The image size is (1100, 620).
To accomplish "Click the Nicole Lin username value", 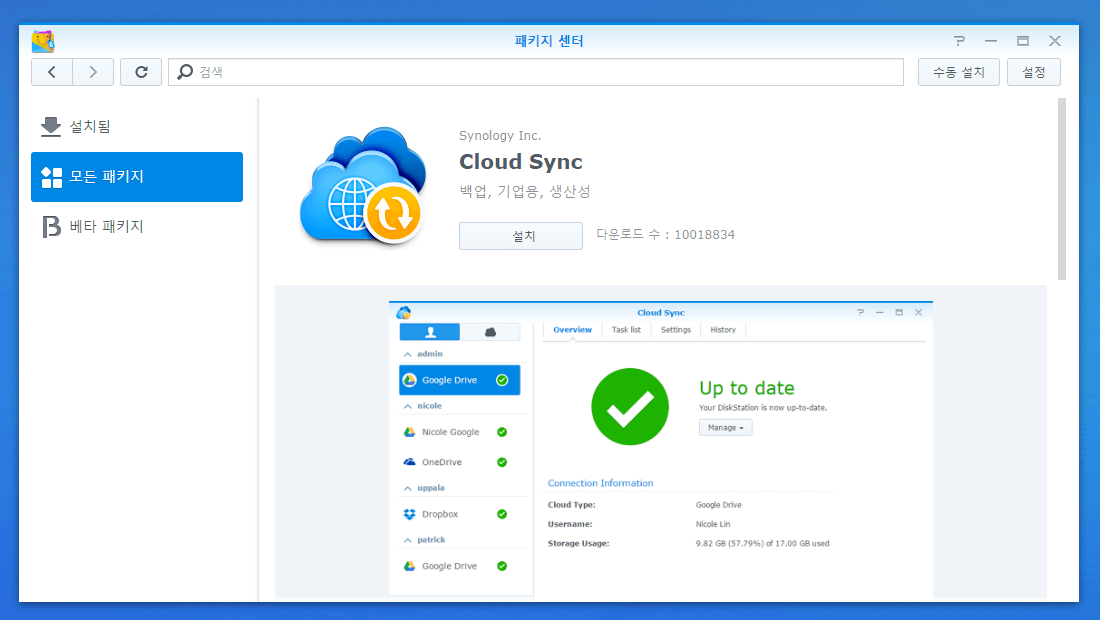I will pyautogui.click(x=713, y=524).
